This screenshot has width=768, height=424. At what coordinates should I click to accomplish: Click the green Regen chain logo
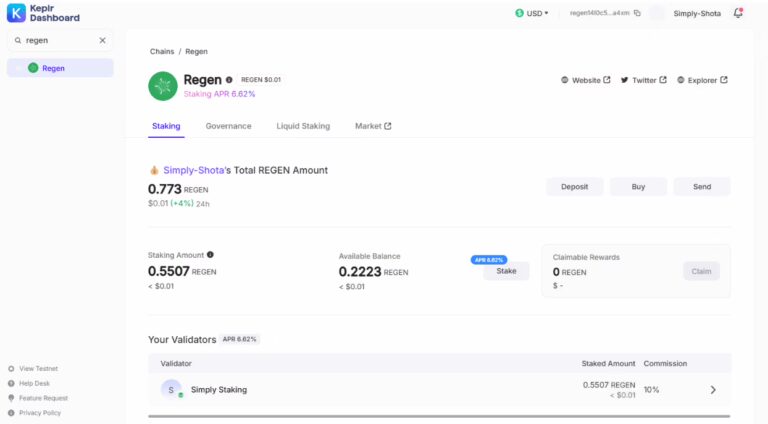(163, 86)
